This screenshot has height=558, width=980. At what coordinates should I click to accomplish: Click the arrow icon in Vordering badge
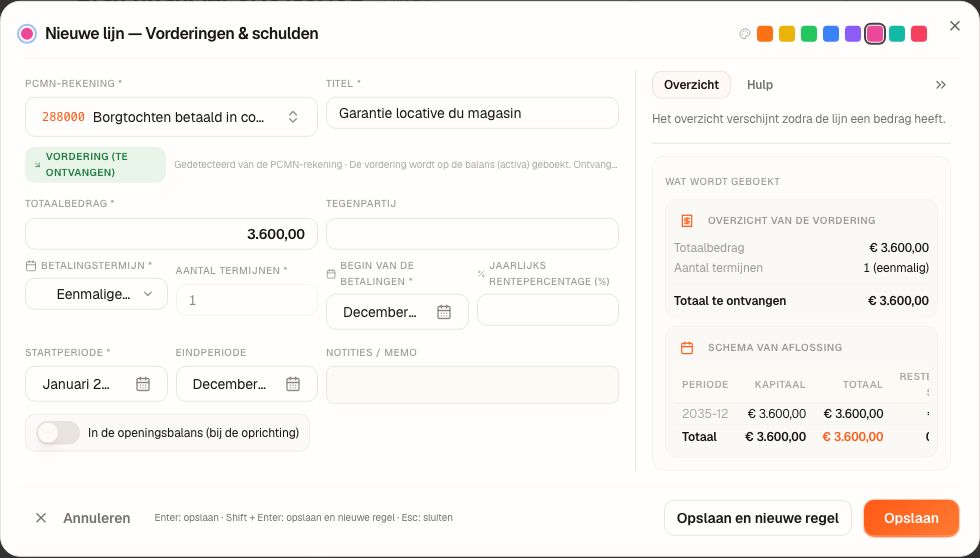[38, 165]
